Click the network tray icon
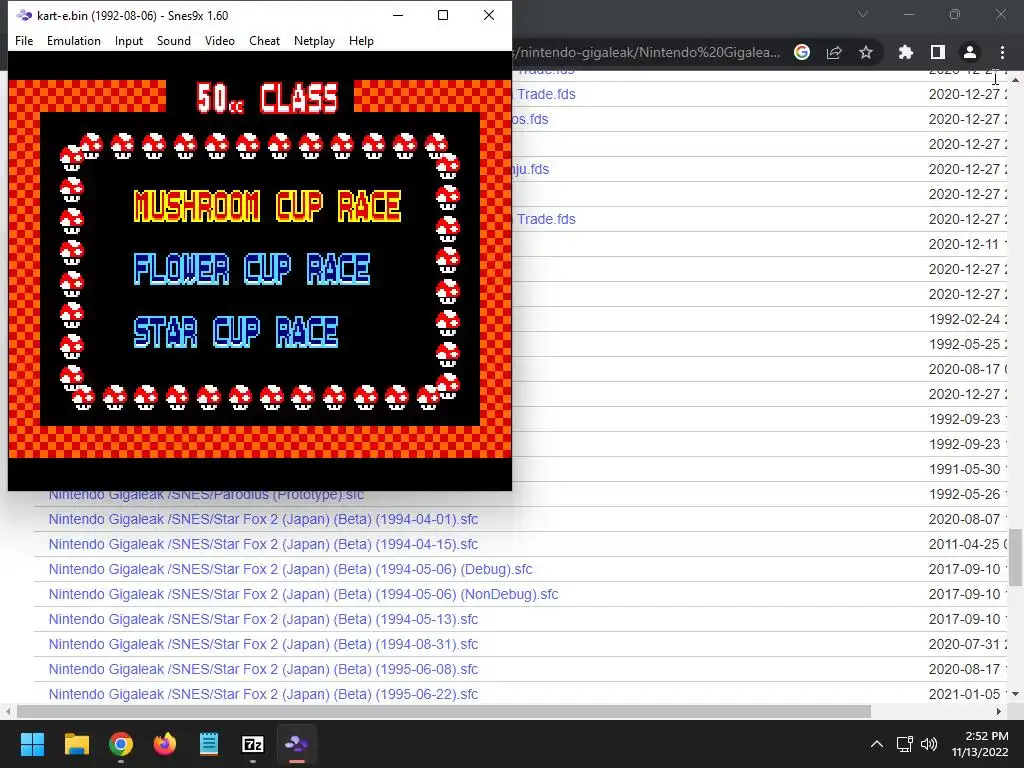Image resolution: width=1024 pixels, height=768 pixels. coord(904,744)
